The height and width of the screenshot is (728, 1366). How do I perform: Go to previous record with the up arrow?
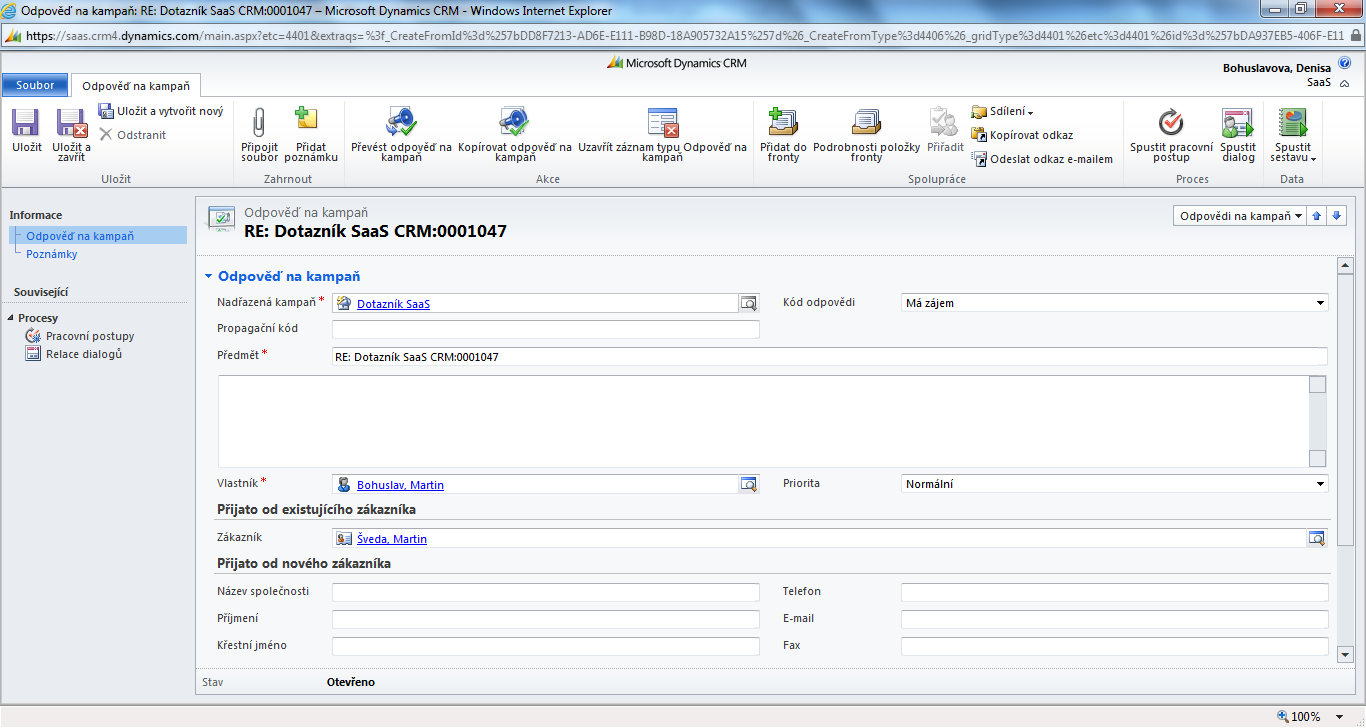[1318, 215]
